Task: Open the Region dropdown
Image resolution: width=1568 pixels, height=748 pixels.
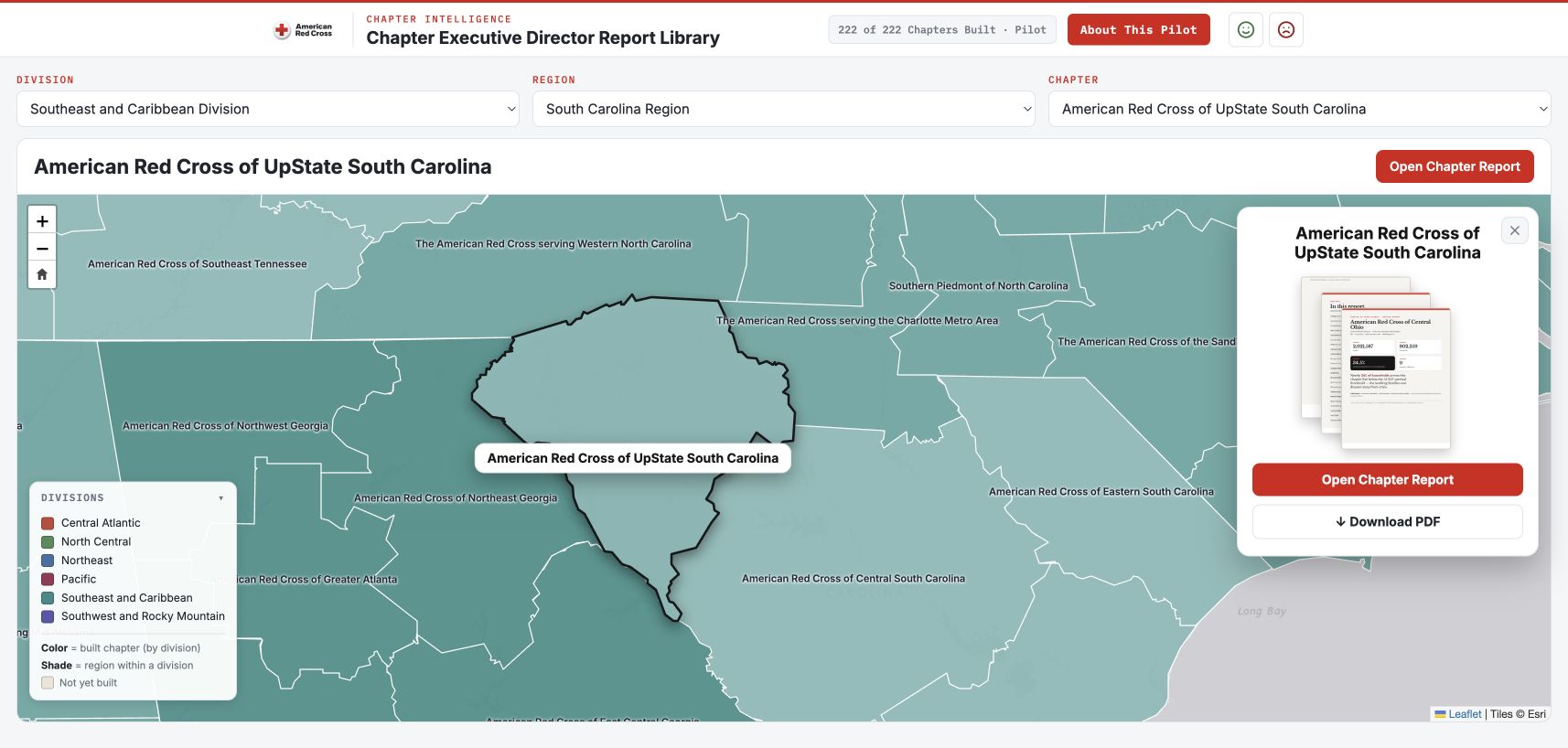Action: click(784, 109)
